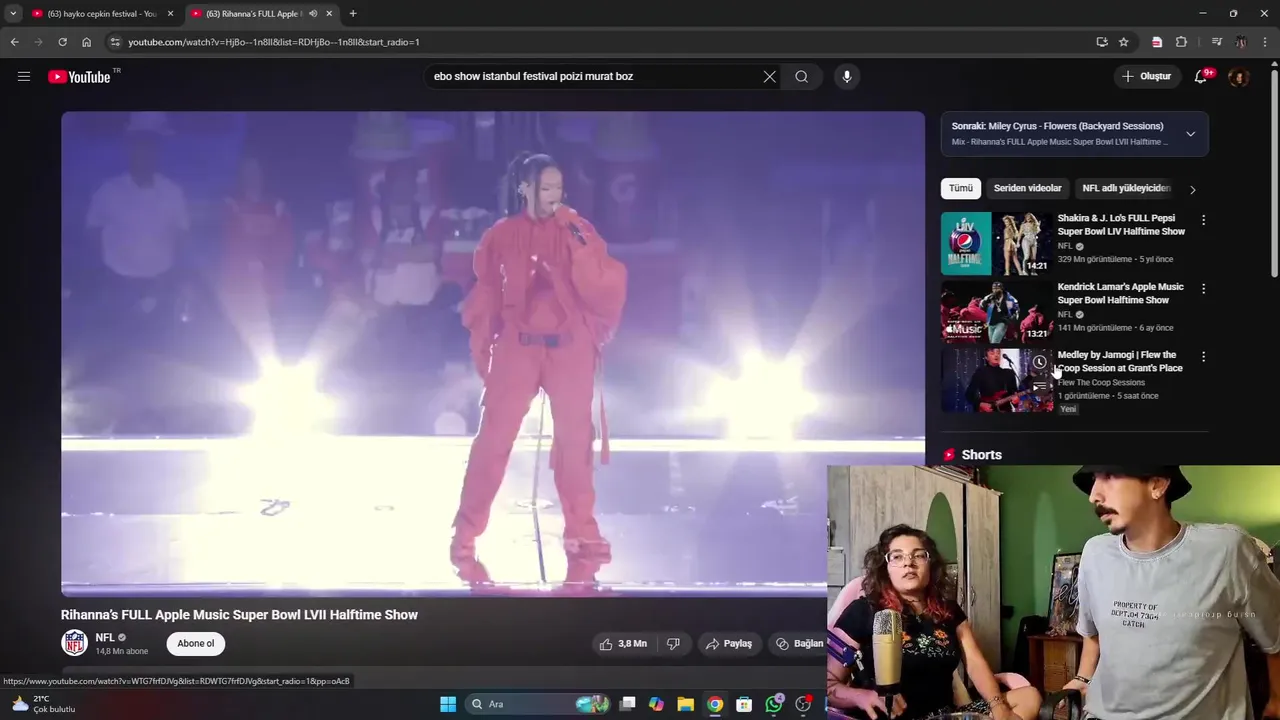Select the NFL adlı yükleyiciden chip
Image resolution: width=1280 pixels, height=720 pixels.
tap(1126, 188)
